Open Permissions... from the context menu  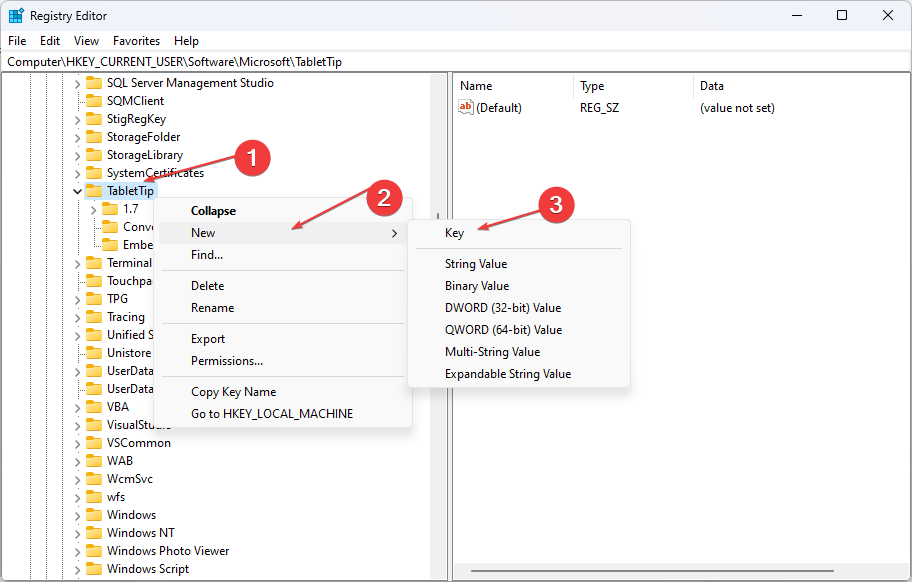point(283,361)
